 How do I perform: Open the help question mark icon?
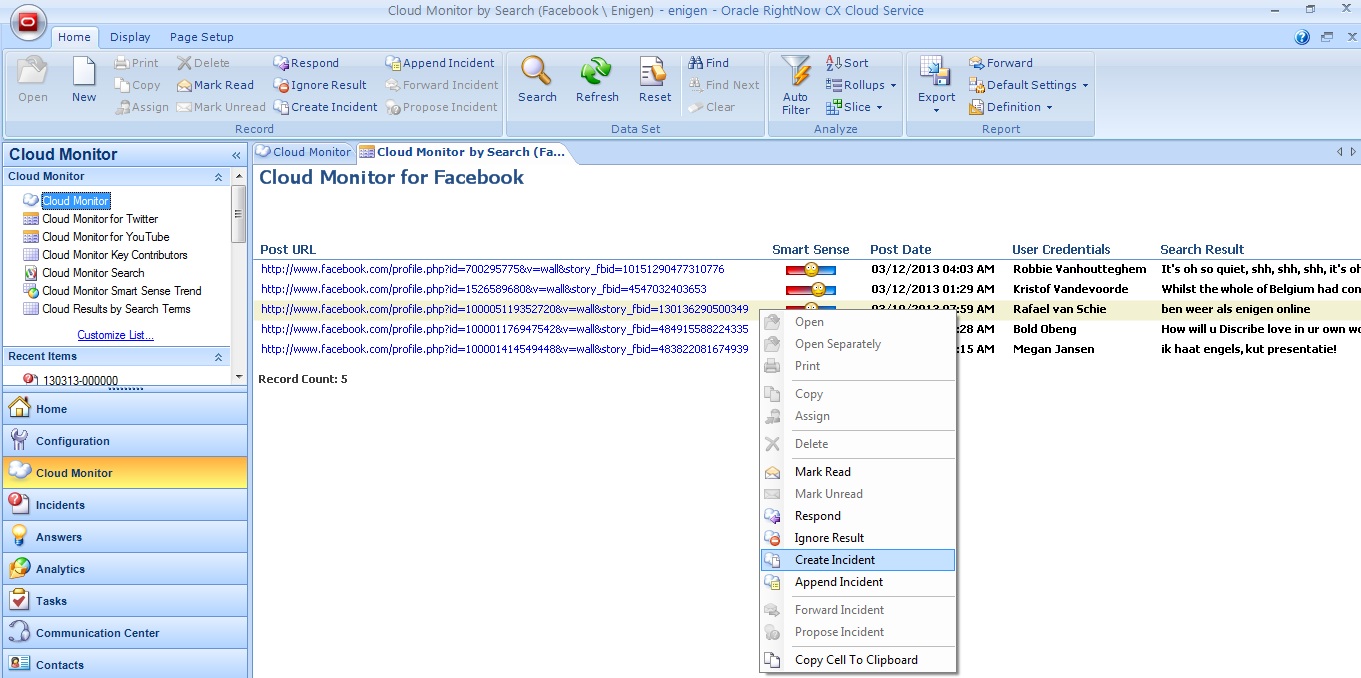(x=1302, y=37)
